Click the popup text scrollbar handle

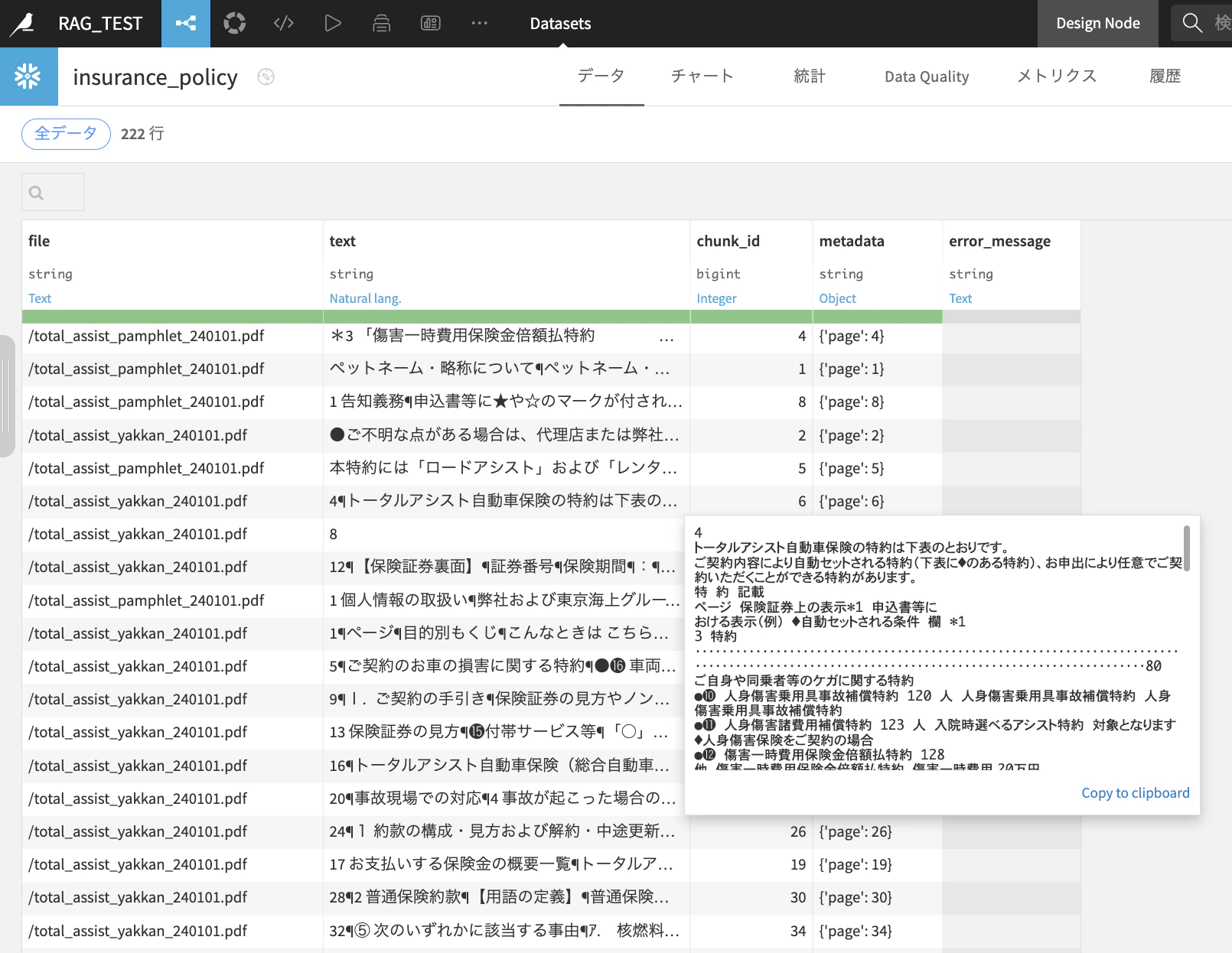click(1187, 548)
